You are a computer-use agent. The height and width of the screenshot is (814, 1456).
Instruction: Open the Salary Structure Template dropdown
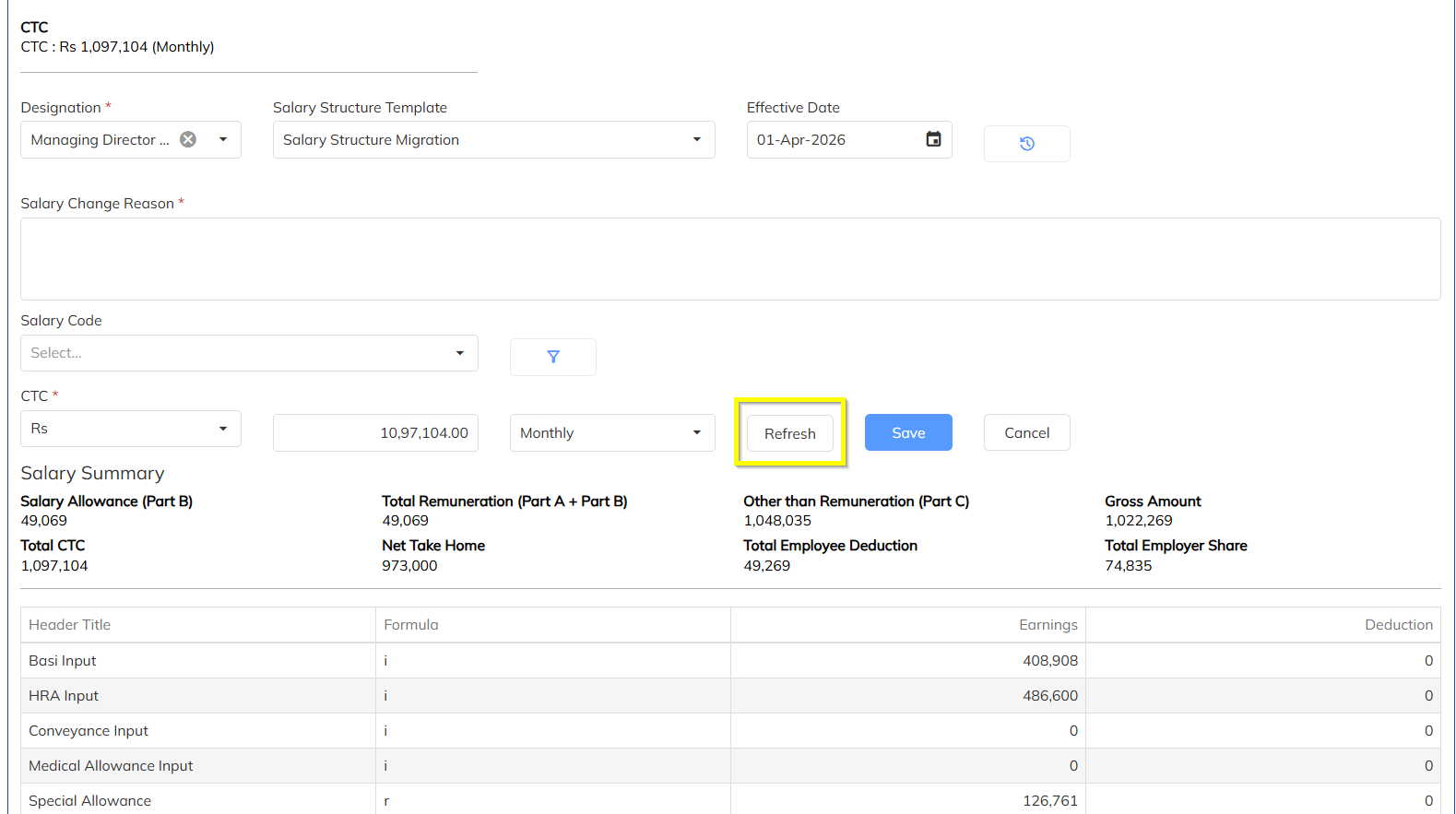pos(493,140)
